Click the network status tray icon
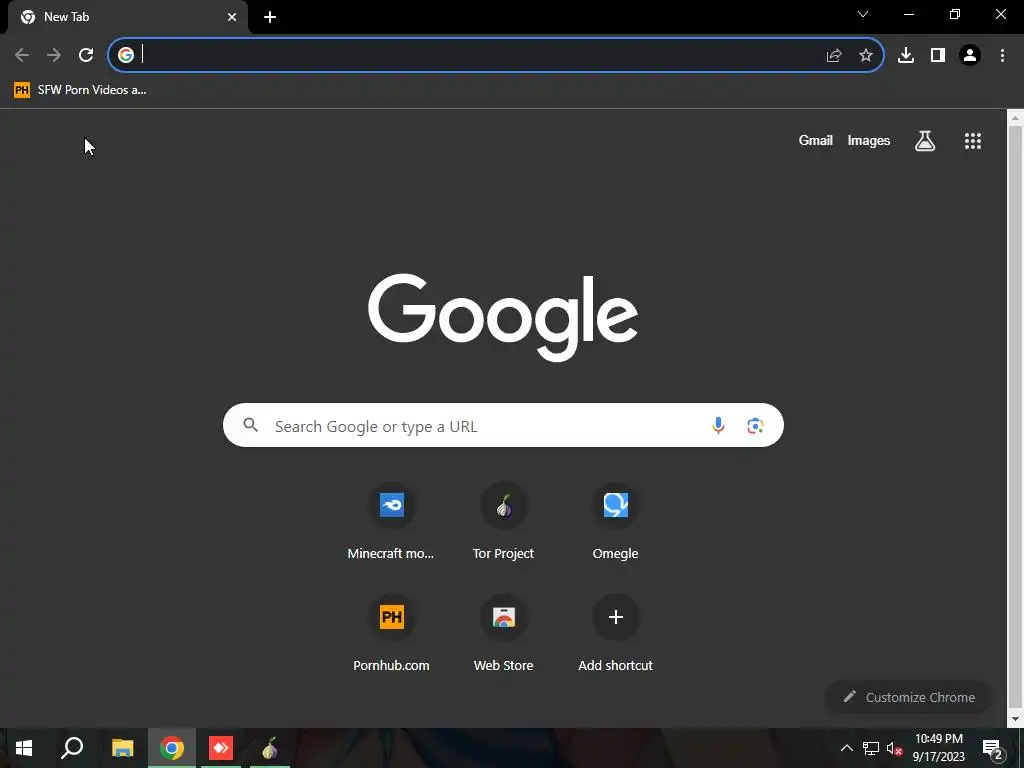The image size is (1024, 768). click(871, 748)
